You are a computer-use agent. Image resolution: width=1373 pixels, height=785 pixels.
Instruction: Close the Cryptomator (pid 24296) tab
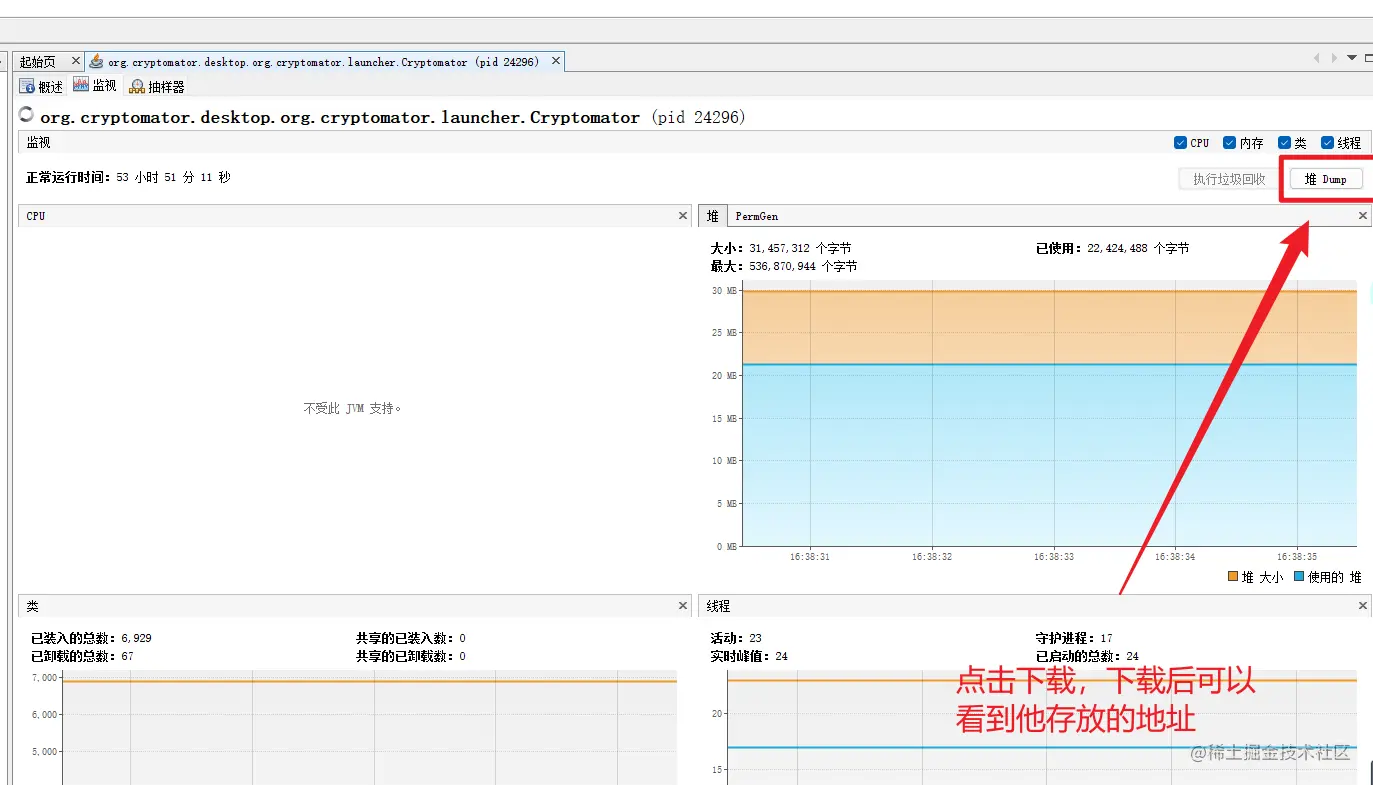pos(556,61)
